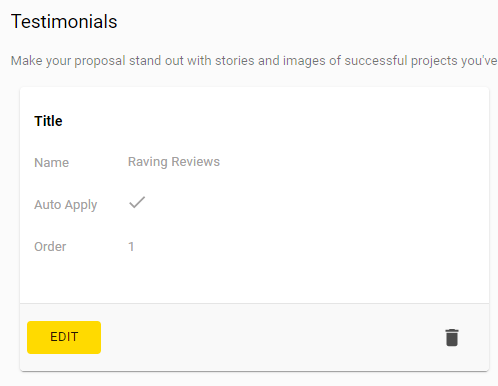The image size is (498, 386).
Task: Select the order value 1
Action: pos(131,247)
